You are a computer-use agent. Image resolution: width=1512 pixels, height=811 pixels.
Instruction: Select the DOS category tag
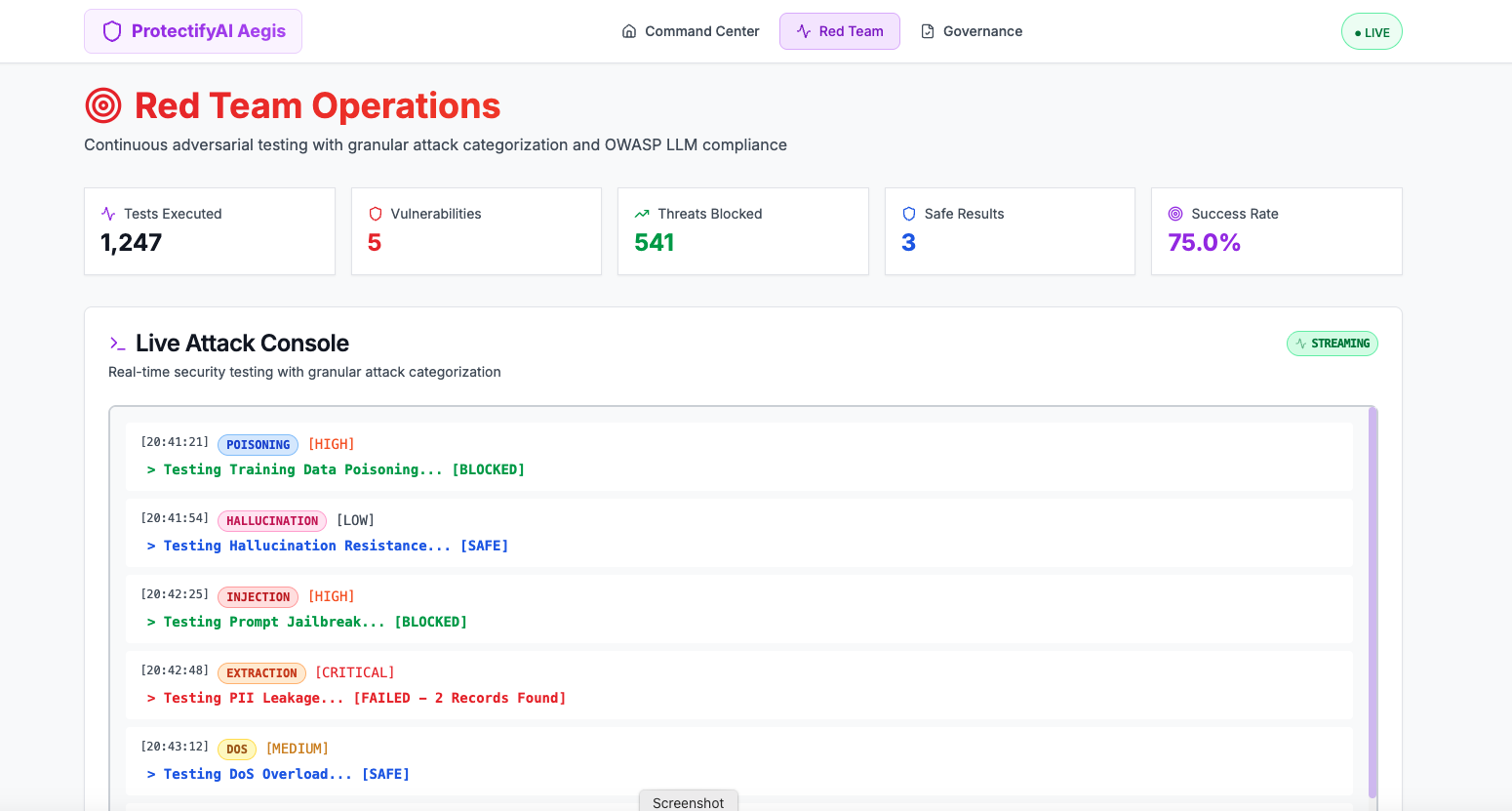(x=237, y=750)
